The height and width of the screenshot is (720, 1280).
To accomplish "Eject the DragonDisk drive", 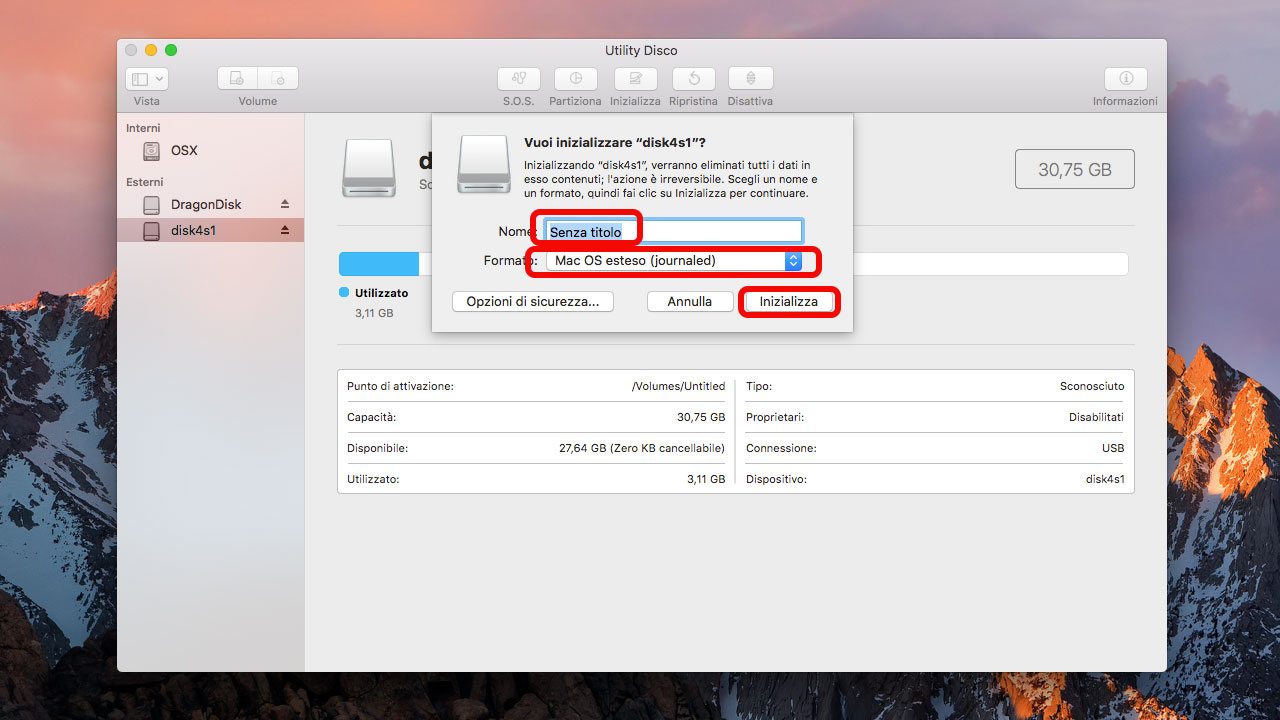I will pos(285,204).
